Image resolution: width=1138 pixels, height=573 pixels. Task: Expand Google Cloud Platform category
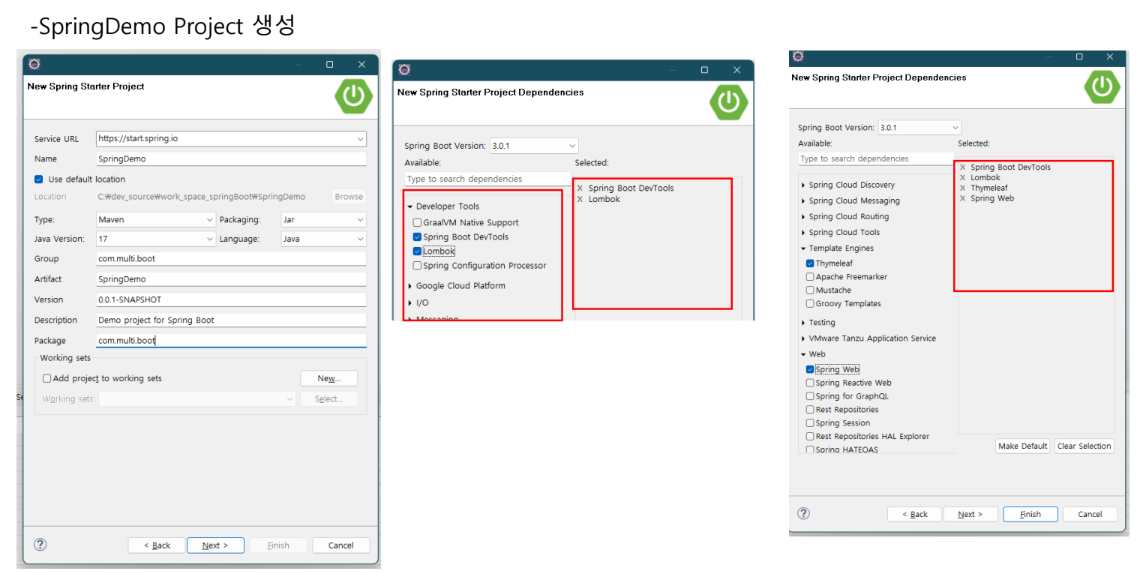(410, 286)
